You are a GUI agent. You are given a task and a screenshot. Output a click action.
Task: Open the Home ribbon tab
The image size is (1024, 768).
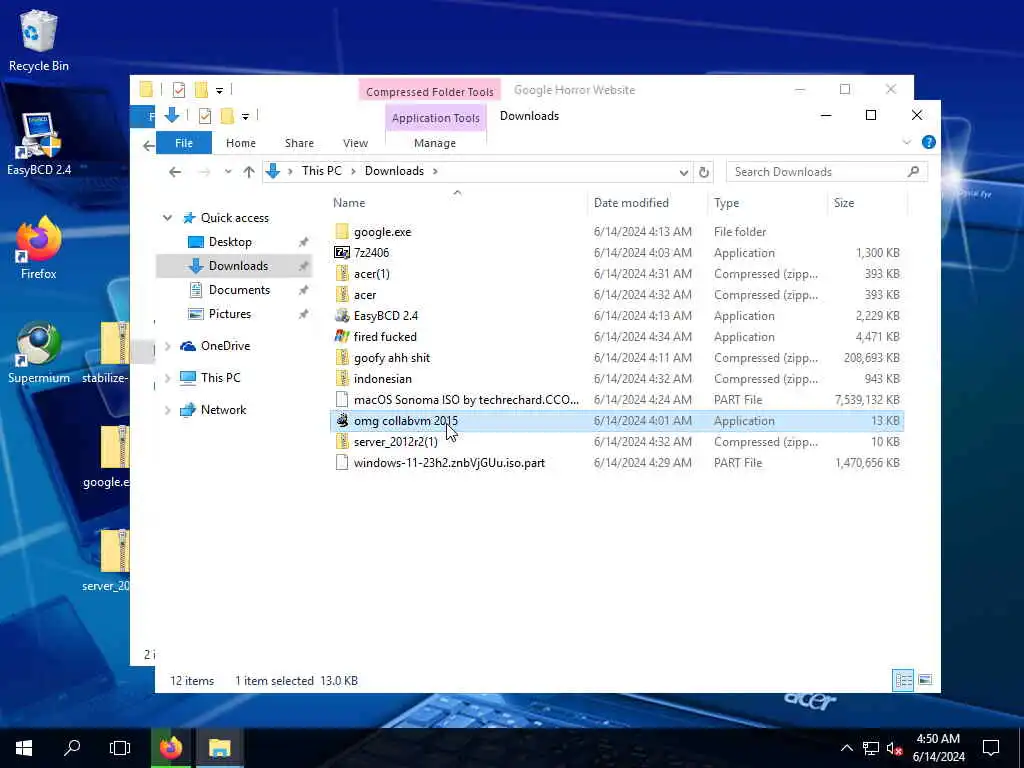[241, 143]
